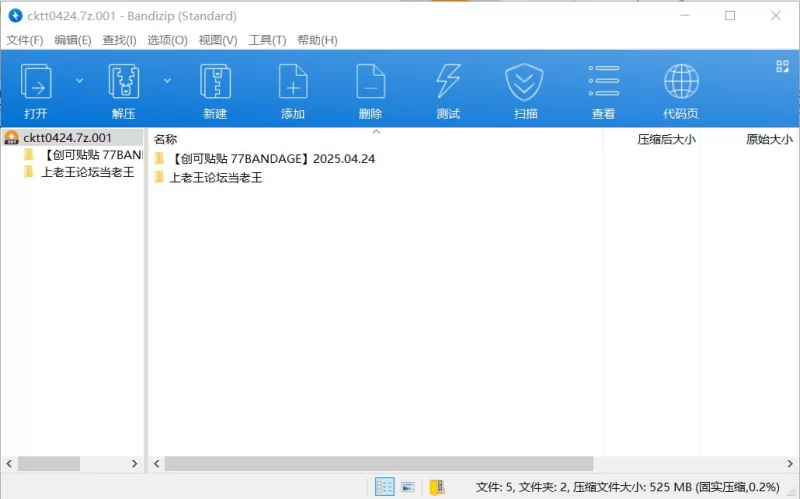Click folder icon of 【创可贴贴 77BANDAGE】2025.04.24 row
Viewport: 800px width, 499px height.
pyautogui.click(x=160, y=159)
